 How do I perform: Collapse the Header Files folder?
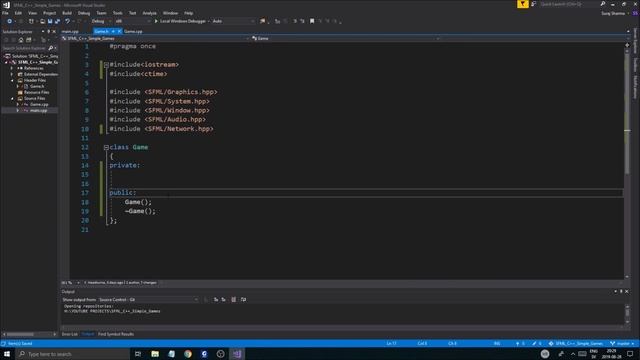pos(12,80)
